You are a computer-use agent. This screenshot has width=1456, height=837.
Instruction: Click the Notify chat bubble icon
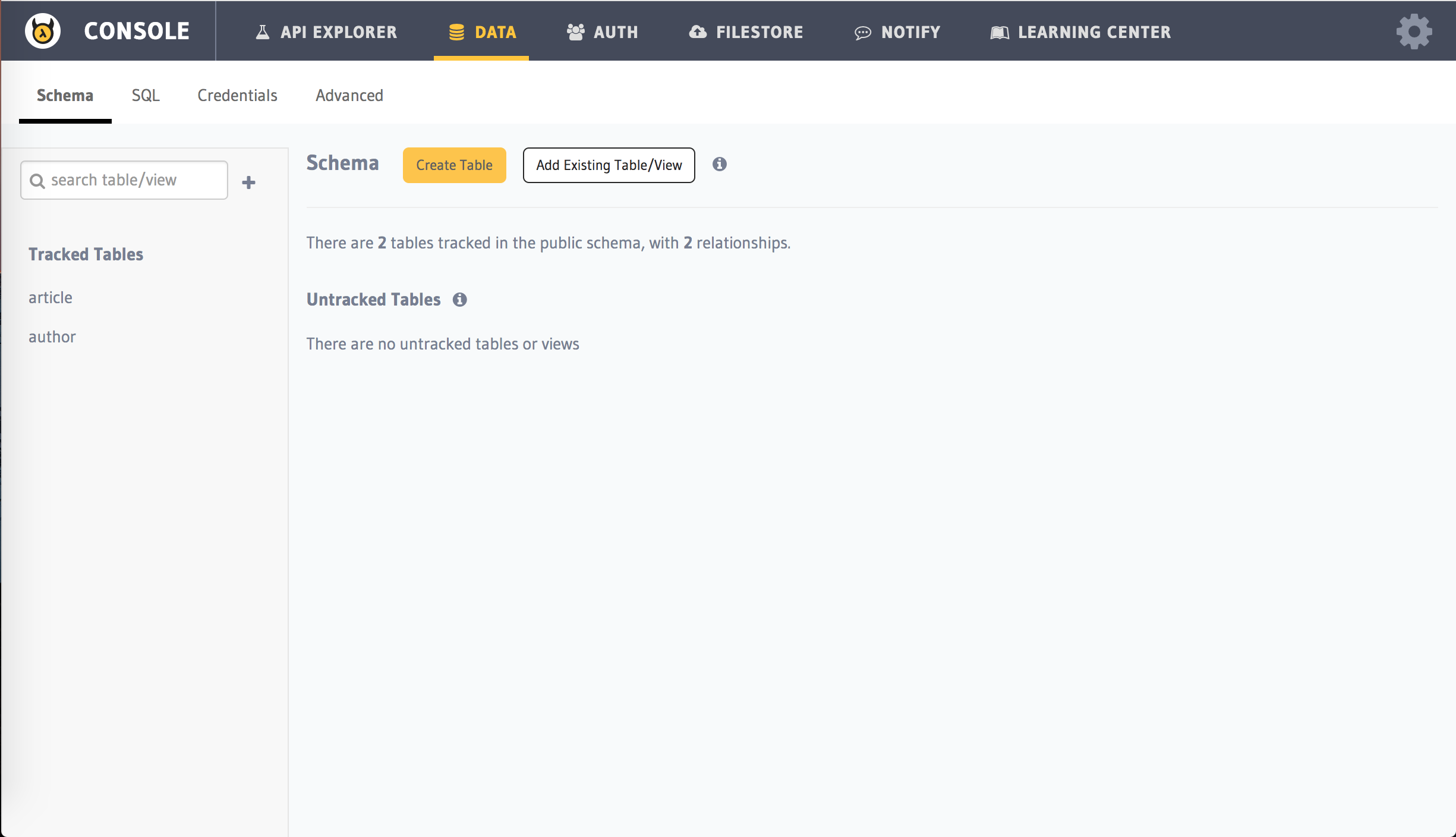click(x=862, y=33)
